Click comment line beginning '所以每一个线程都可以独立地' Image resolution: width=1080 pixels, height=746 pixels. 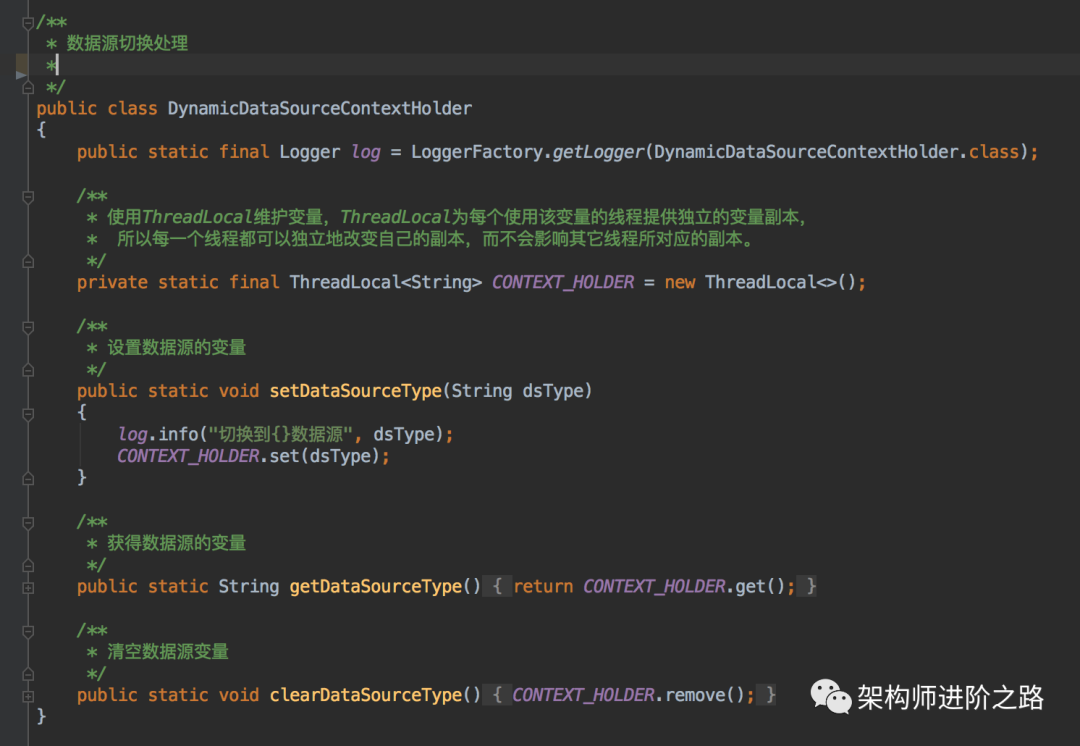click(x=437, y=240)
